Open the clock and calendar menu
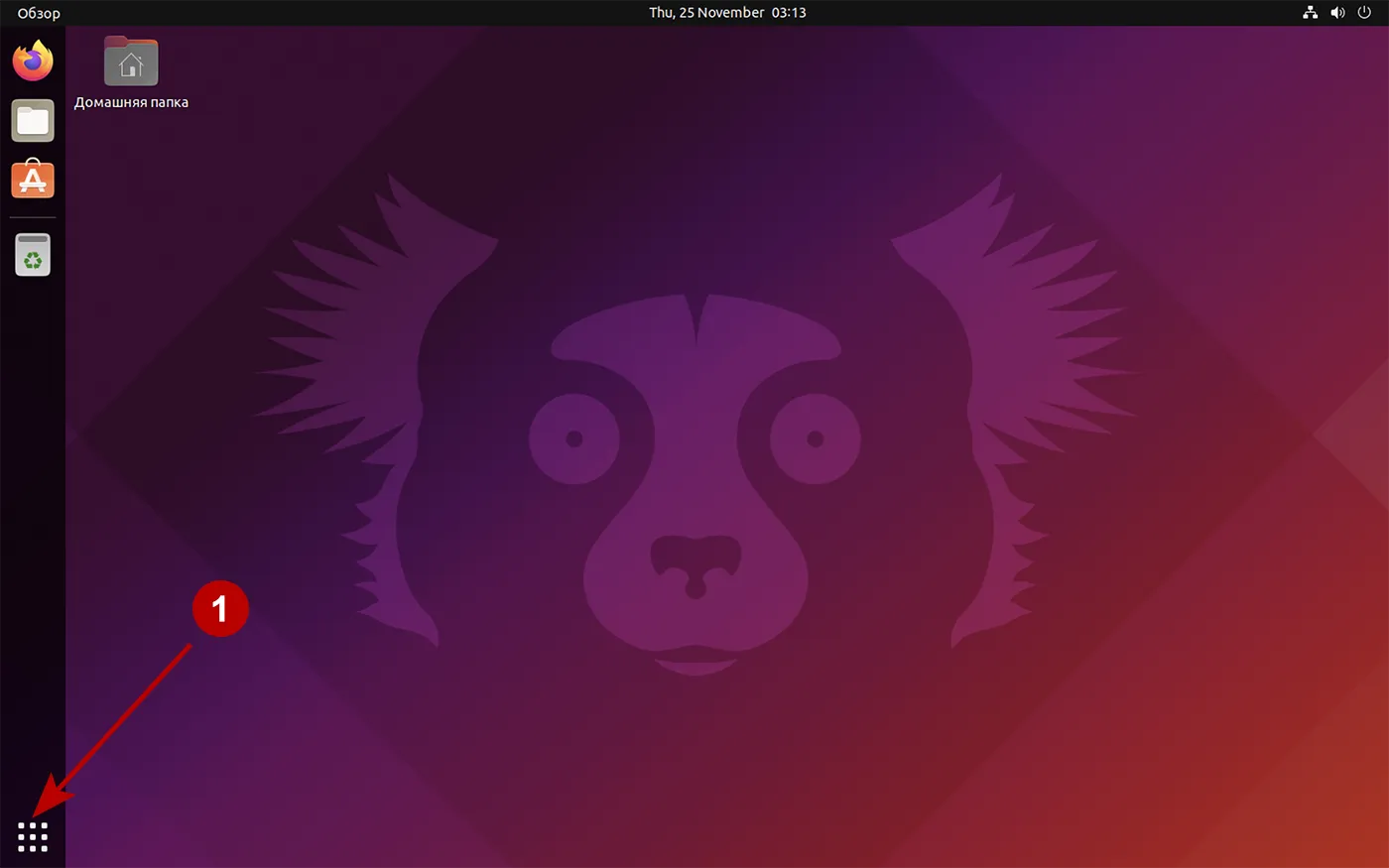 tap(727, 13)
